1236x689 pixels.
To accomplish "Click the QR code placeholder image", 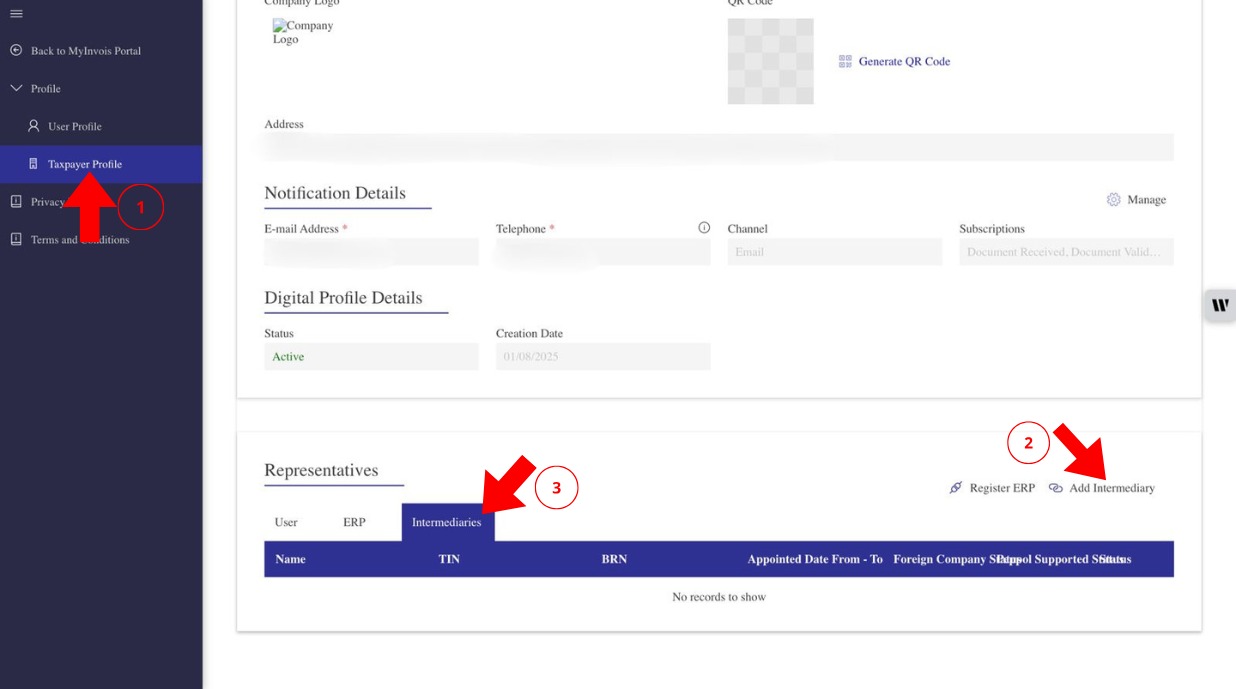I will click(x=770, y=61).
